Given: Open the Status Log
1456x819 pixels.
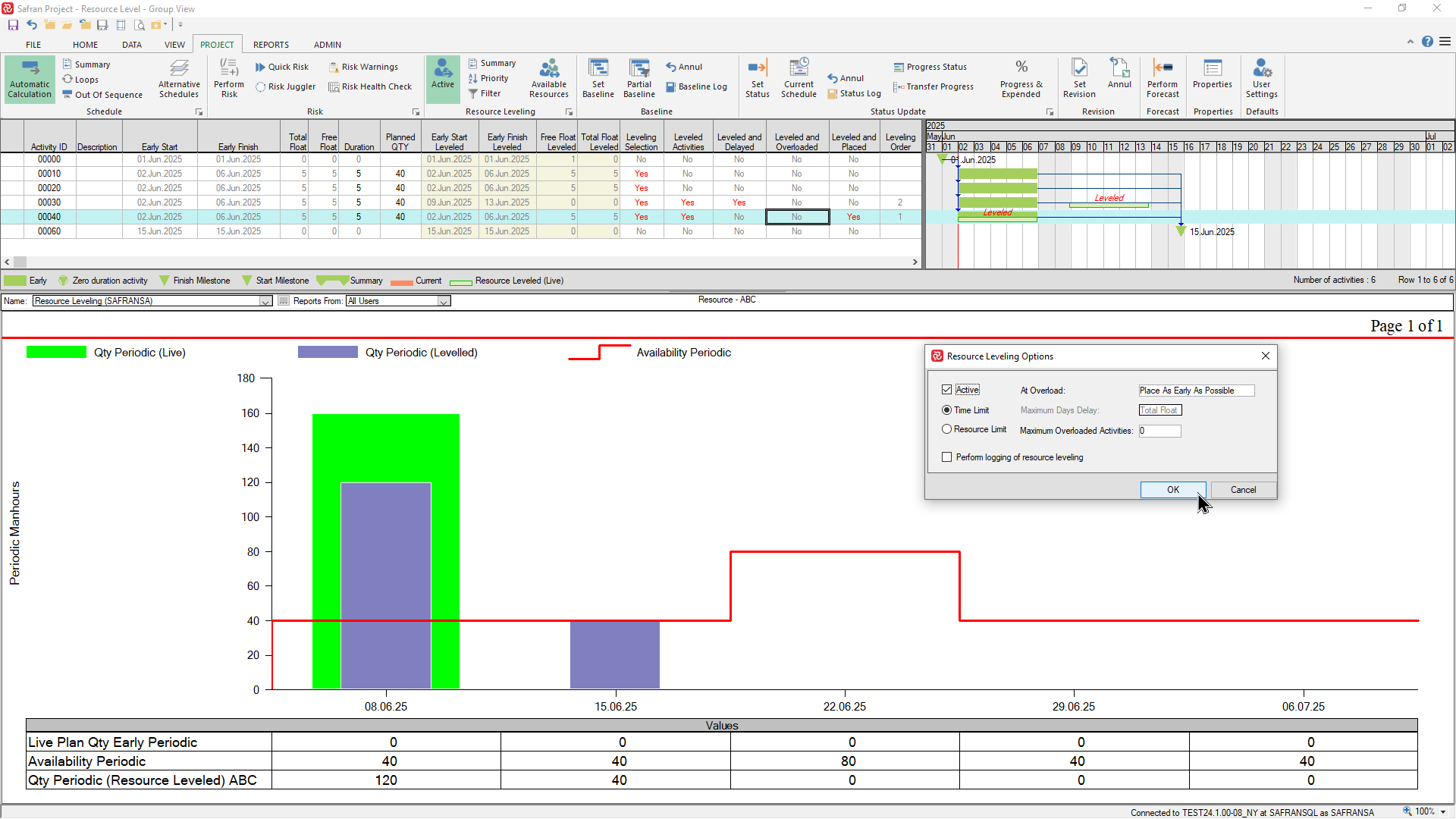Looking at the screenshot, I should 854,93.
